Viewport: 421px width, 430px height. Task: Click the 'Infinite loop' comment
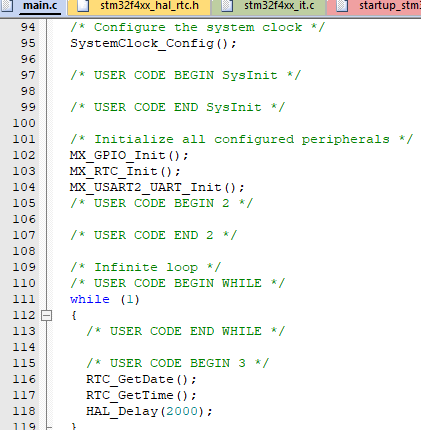point(145,267)
